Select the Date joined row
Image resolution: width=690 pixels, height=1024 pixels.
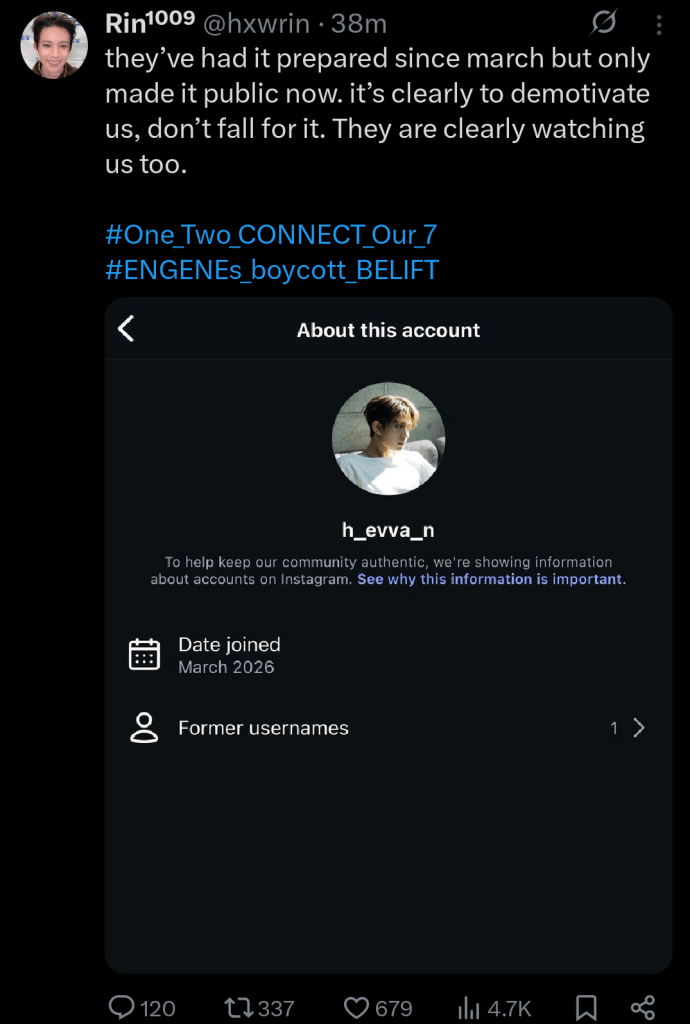[229, 655]
